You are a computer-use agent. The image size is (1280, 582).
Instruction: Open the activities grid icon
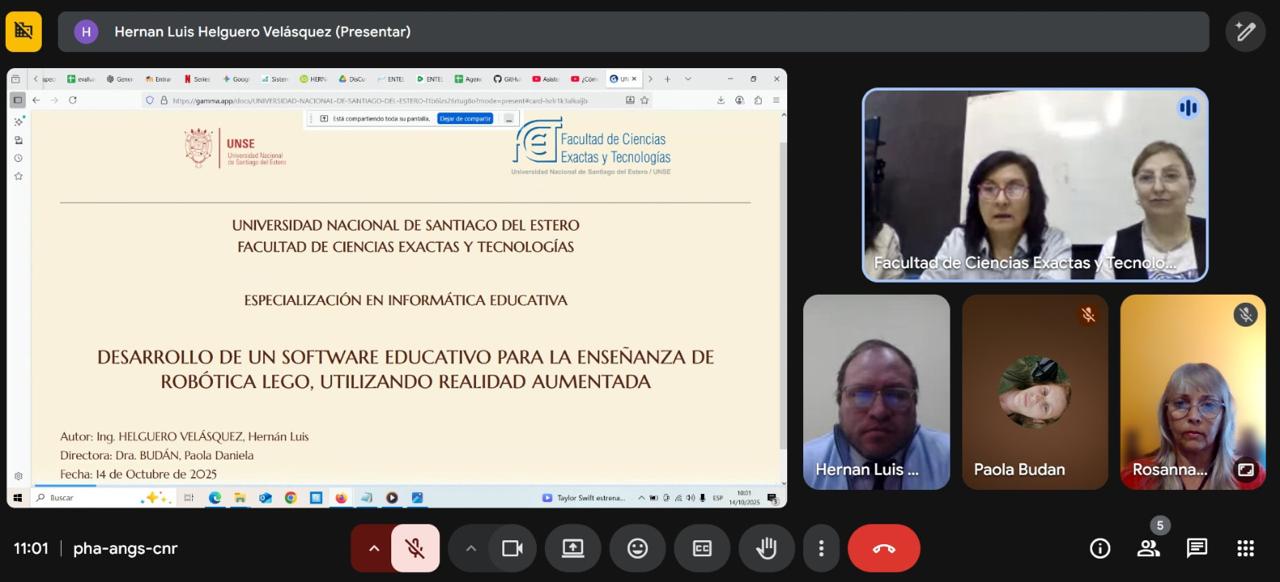(1245, 548)
